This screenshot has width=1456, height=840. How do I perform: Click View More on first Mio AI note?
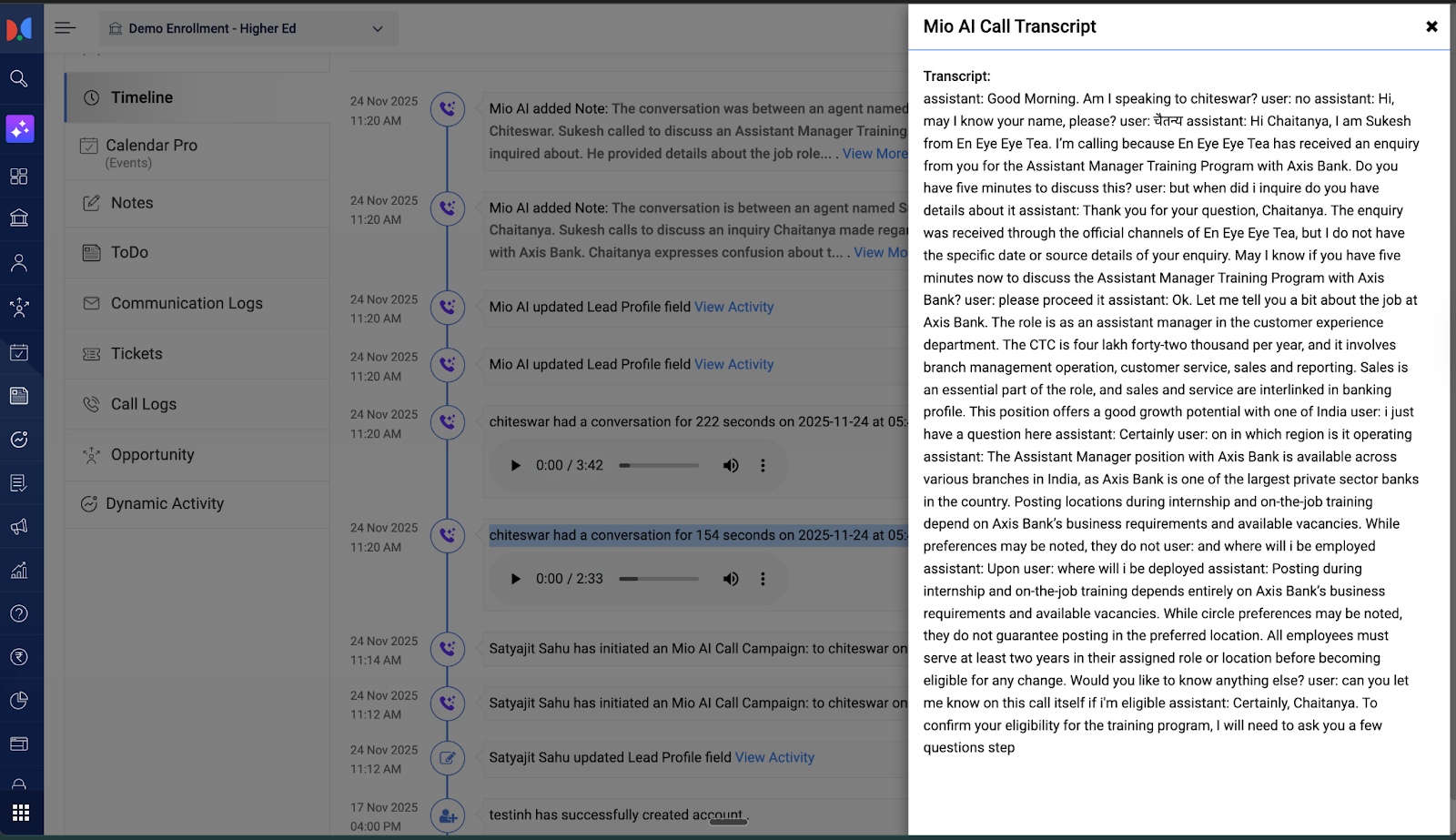pos(874,154)
